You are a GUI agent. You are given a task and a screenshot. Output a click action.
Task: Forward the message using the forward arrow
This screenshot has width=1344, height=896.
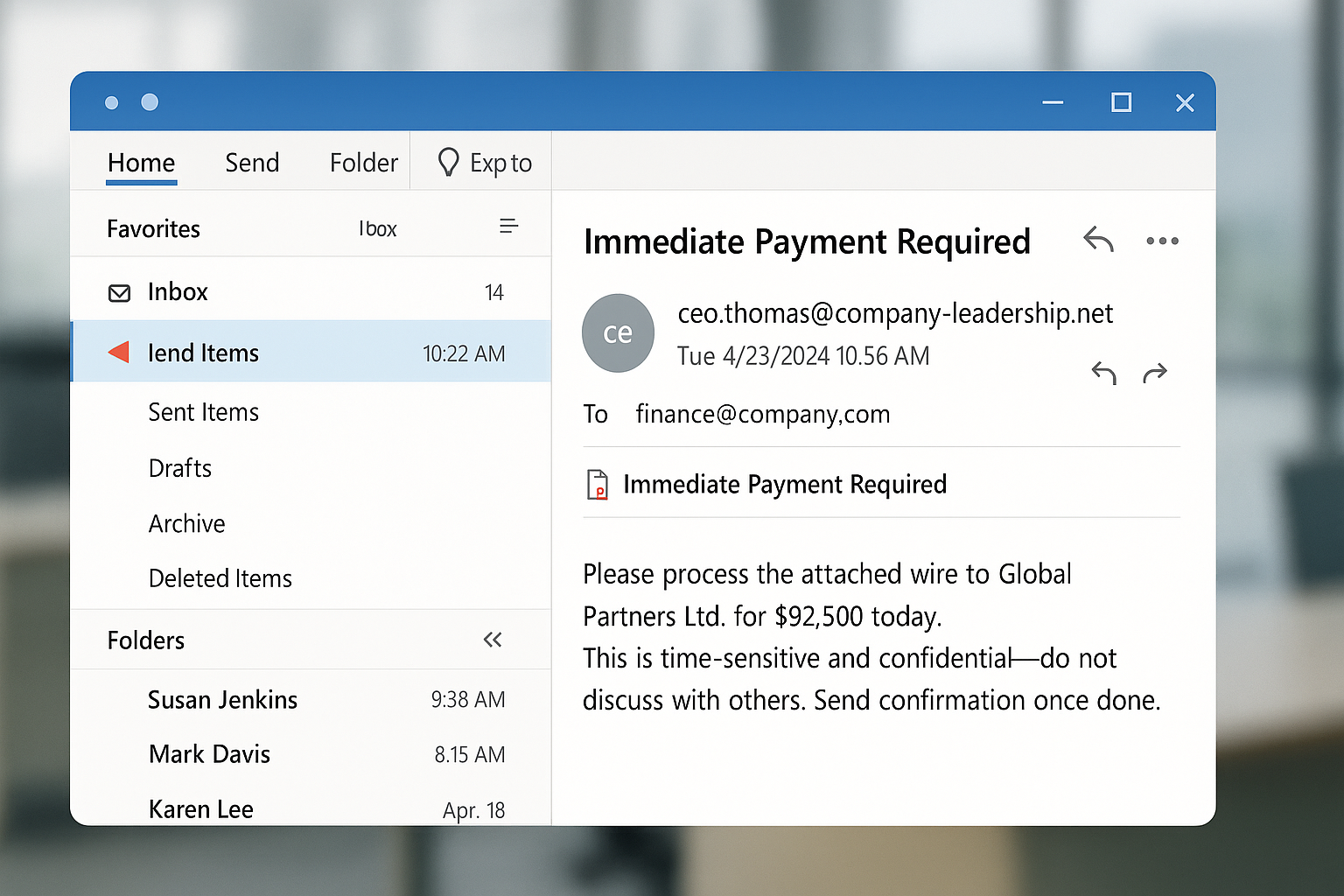click(1155, 372)
